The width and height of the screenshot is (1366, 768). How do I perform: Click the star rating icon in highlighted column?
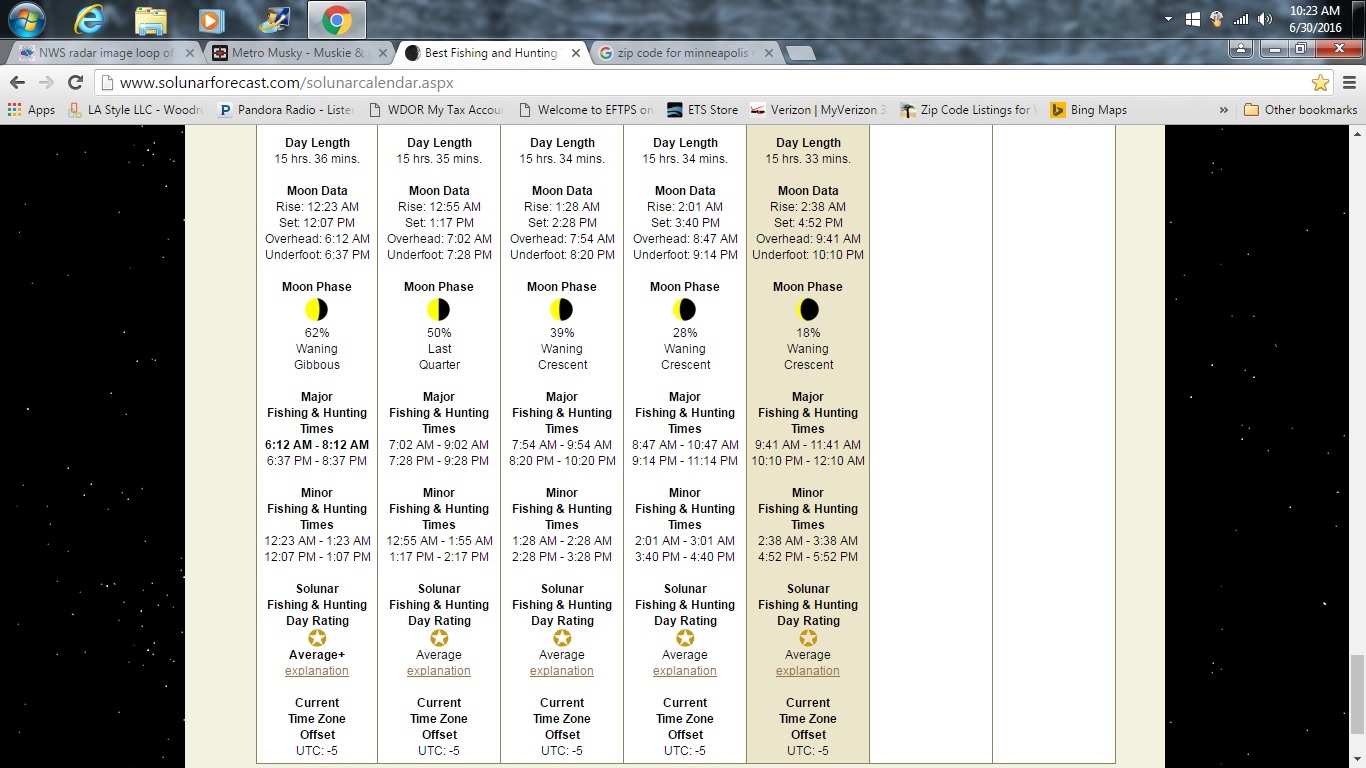pos(807,638)
